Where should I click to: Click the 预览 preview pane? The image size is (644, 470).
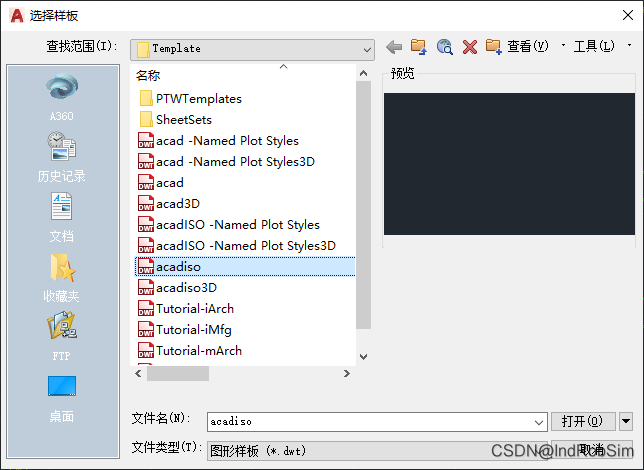click(x=509, y=164)
